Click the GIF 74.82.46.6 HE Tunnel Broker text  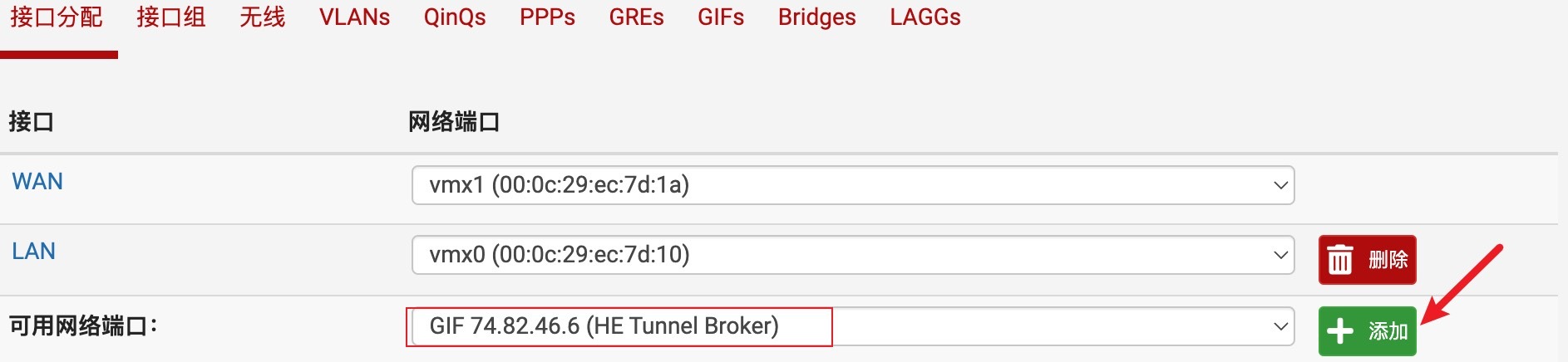tap(604, 326)
